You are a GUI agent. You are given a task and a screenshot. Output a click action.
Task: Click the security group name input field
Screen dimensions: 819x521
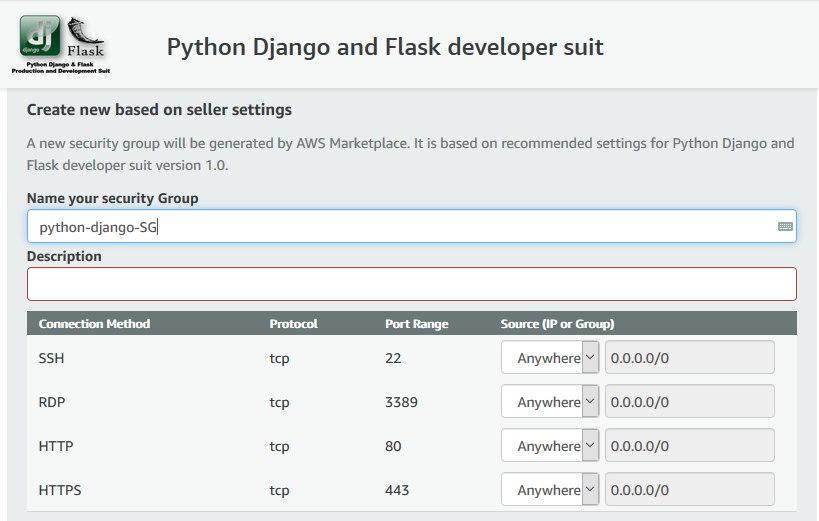pyautogui.click(x=412, y=226)
